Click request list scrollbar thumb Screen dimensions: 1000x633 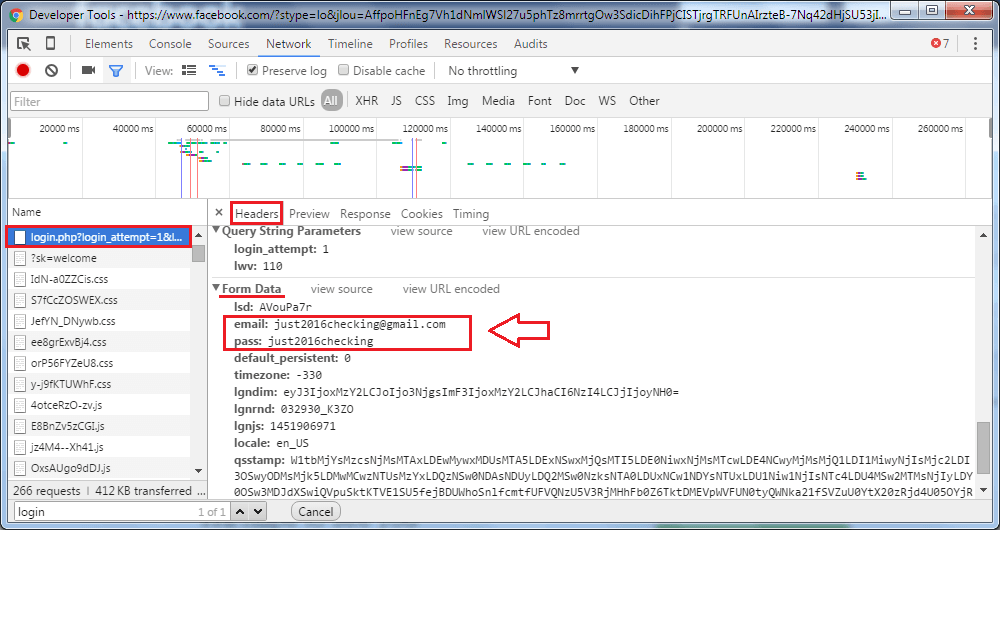pyautogui.click(x=198, y=252)
